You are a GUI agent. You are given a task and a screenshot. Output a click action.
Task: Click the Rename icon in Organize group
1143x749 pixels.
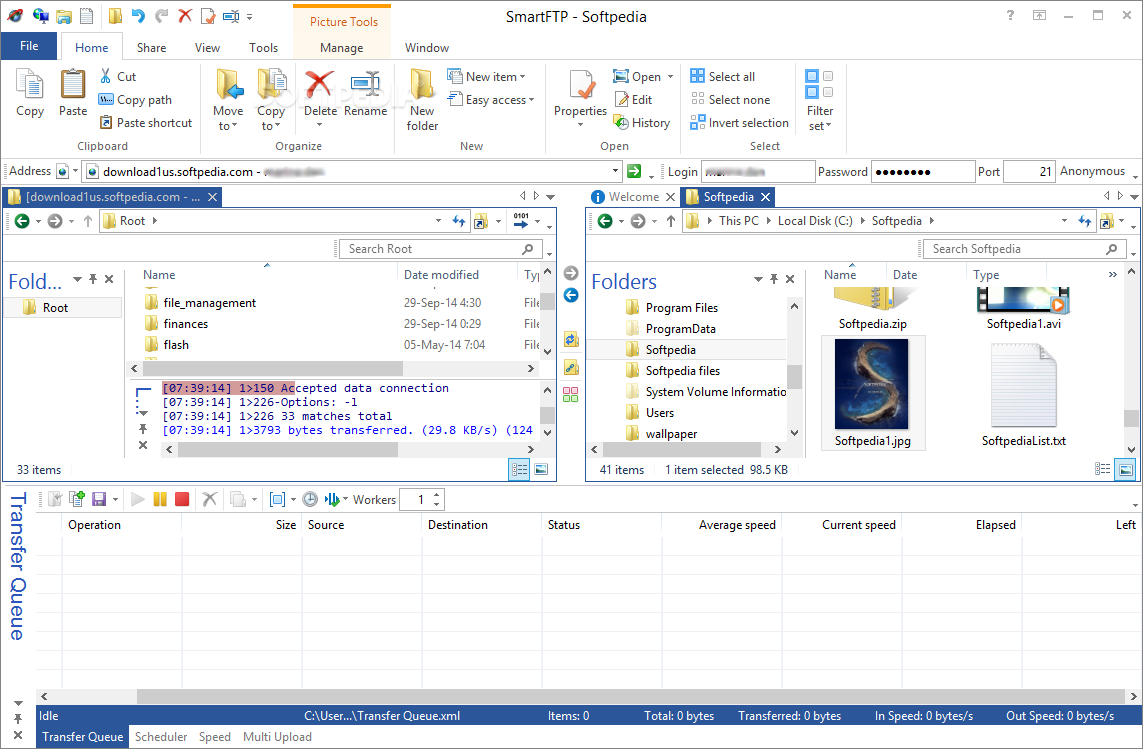point(365,85)
